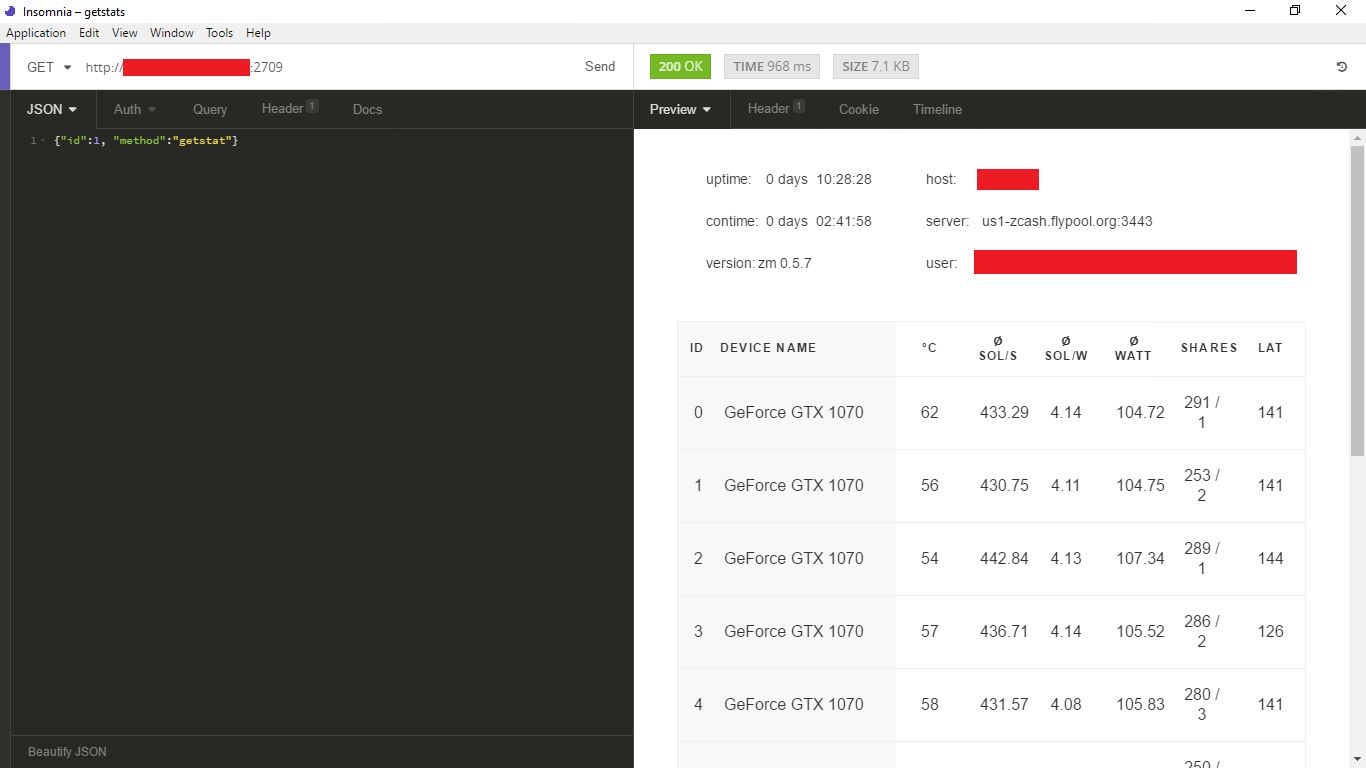Click GeForce GTX 1070 in row 0
This screenshot has height=768, width=1366.
pyautogui.click(x=794, y=412)
